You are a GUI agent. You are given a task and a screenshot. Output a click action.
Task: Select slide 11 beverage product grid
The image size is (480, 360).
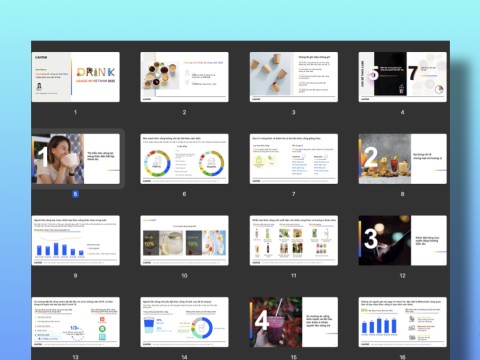294,240
